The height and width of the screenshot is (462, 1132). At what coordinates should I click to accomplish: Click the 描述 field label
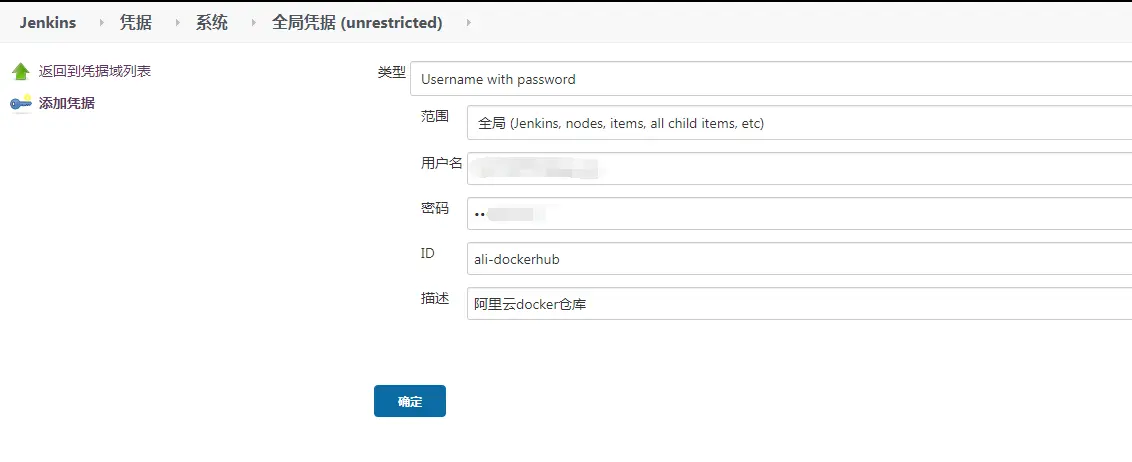pyautogui.click(x=435, y=299)
